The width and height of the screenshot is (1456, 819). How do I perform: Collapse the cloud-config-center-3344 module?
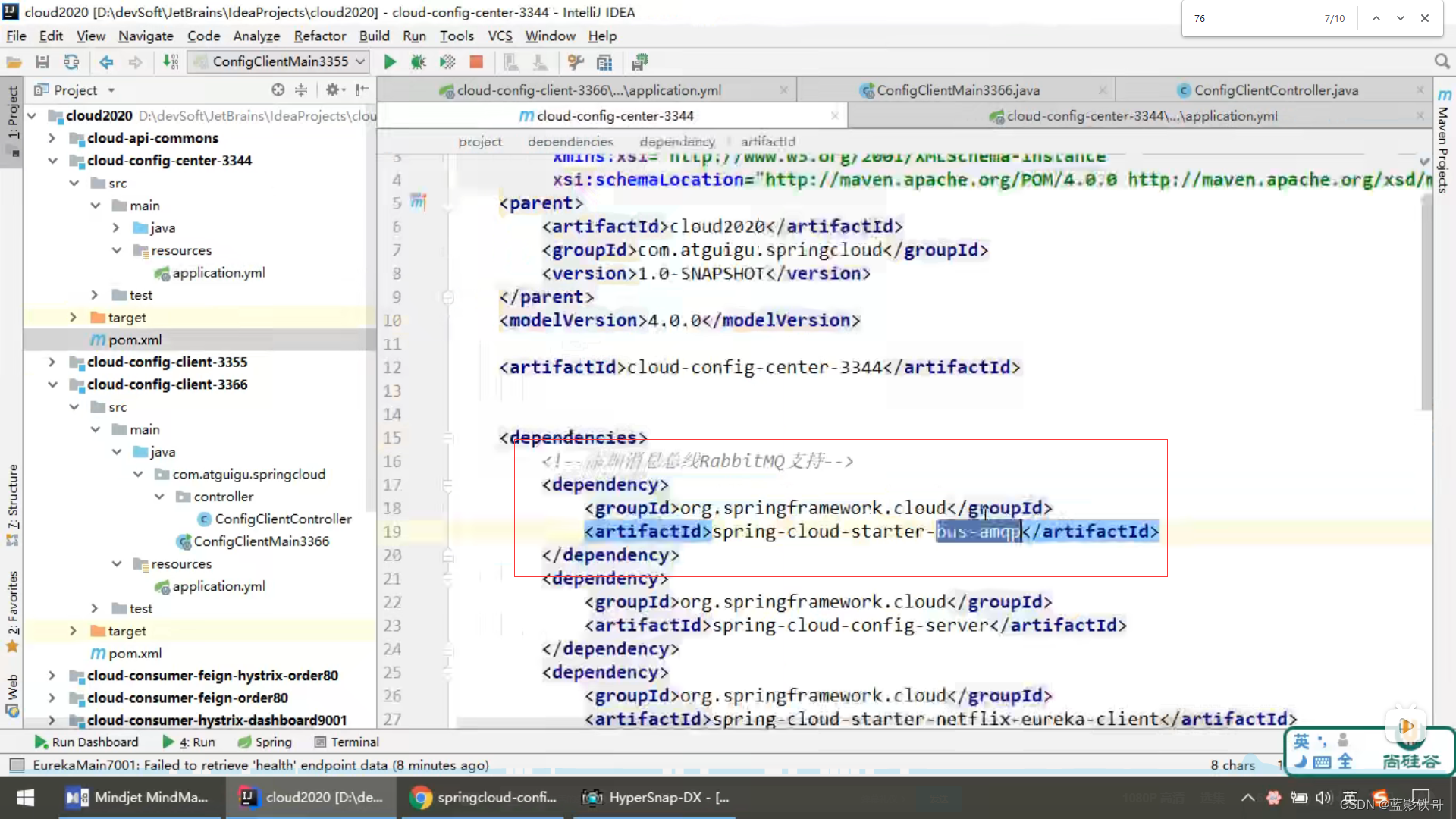click(52, 161)
